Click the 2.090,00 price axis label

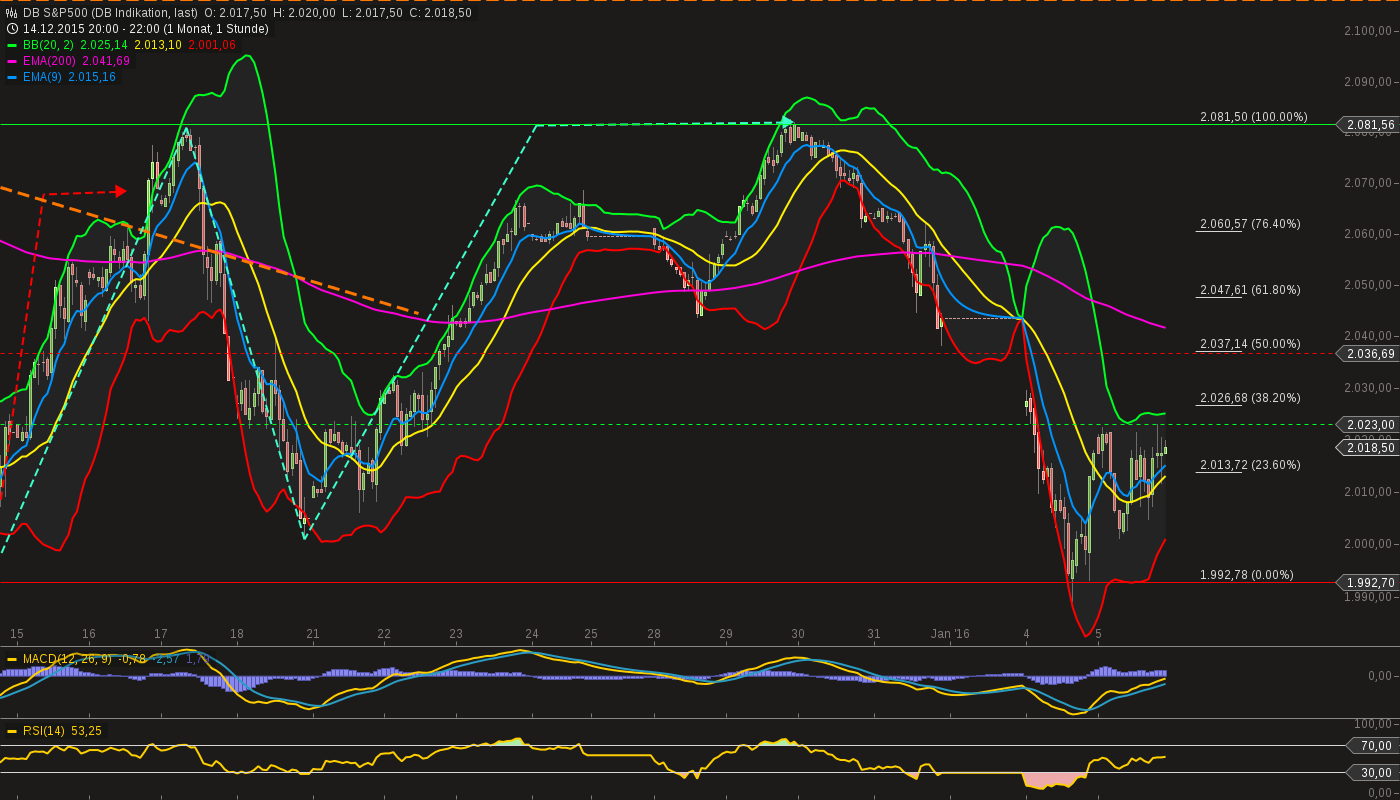(x=1370, y=82)
